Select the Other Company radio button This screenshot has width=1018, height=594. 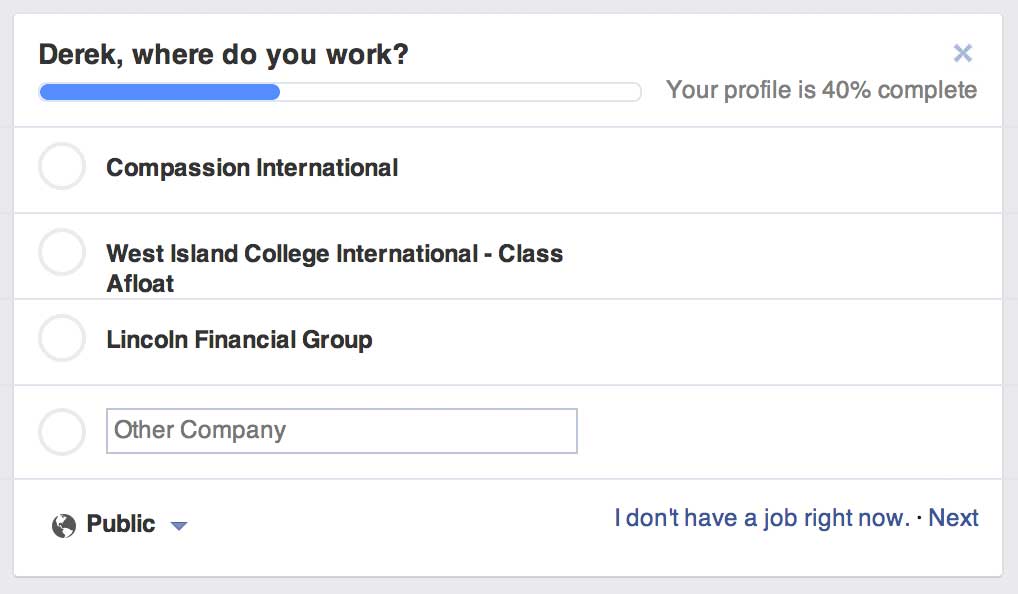point(62,431)
